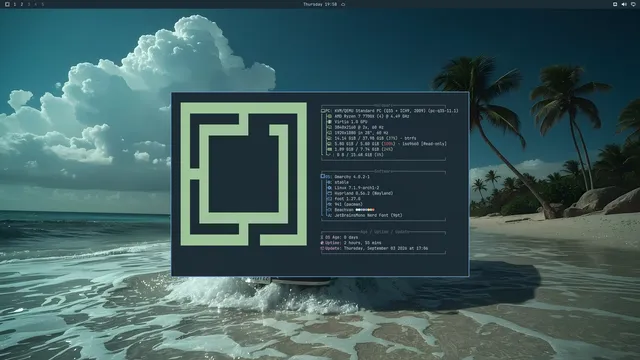
Task: Select the text OS Age: 0 days
Action: (x=342, y=237)
